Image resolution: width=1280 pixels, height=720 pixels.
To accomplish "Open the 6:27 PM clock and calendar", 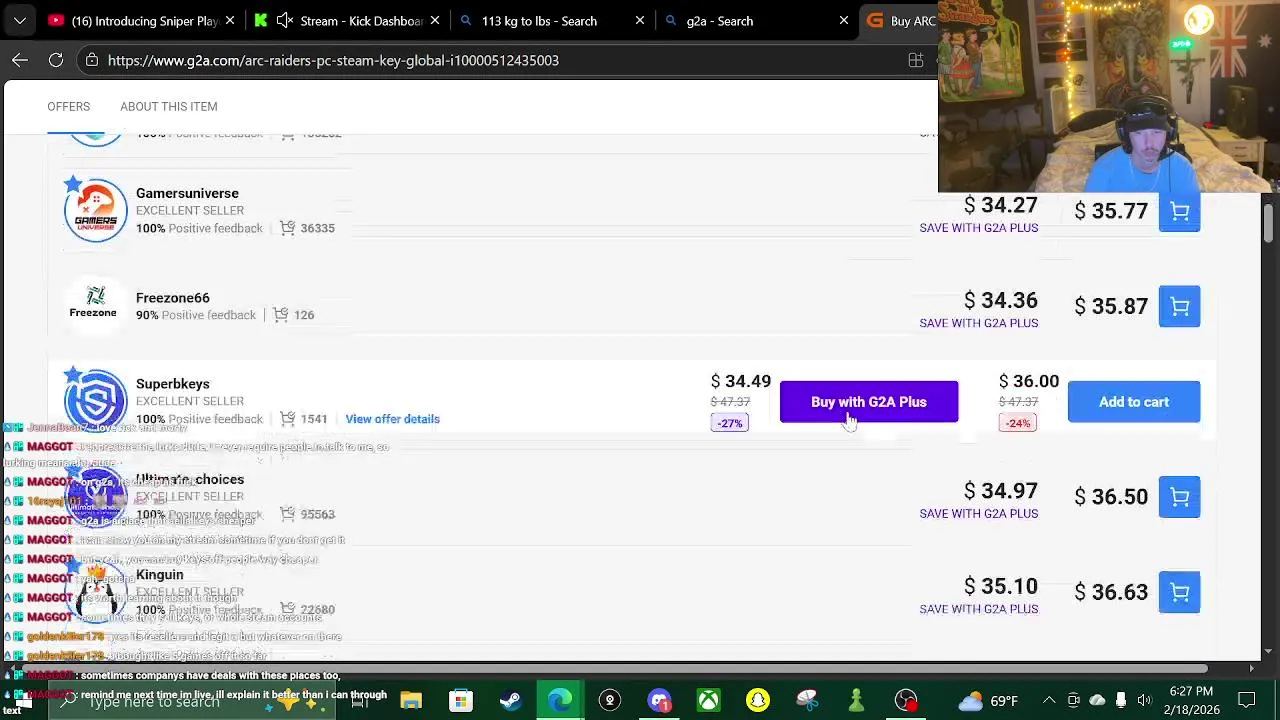I will tap(1190, 700).
